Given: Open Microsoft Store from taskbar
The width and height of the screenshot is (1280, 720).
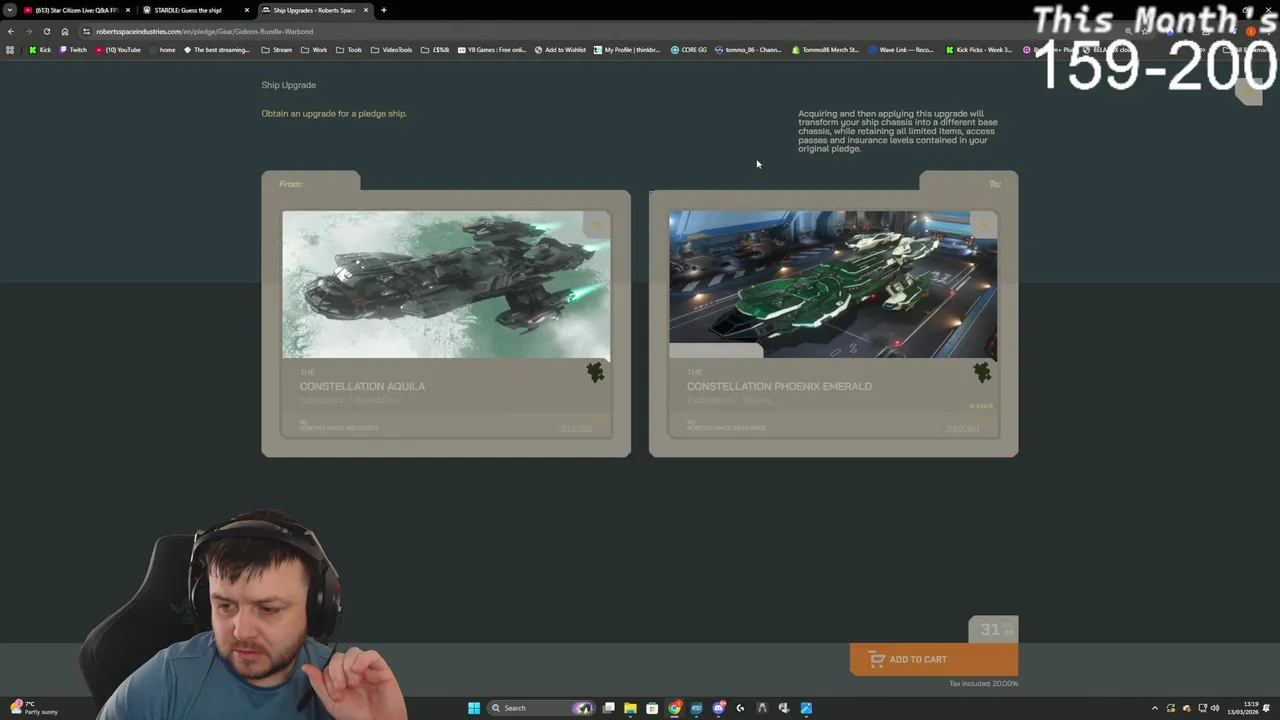Looking at the screenshot, I should point(652,708).
